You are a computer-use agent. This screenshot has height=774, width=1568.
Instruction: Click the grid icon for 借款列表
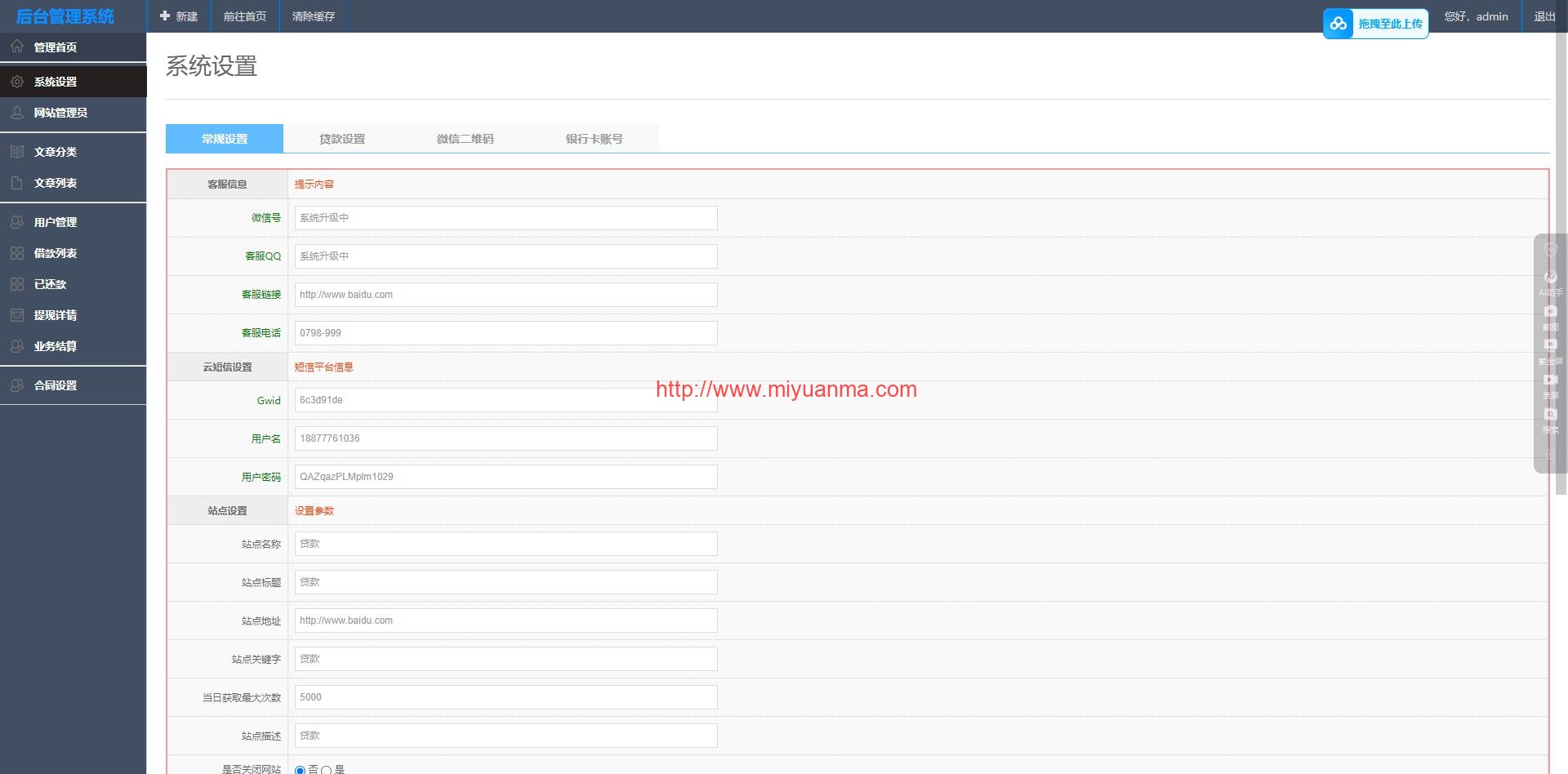point(17,253)
